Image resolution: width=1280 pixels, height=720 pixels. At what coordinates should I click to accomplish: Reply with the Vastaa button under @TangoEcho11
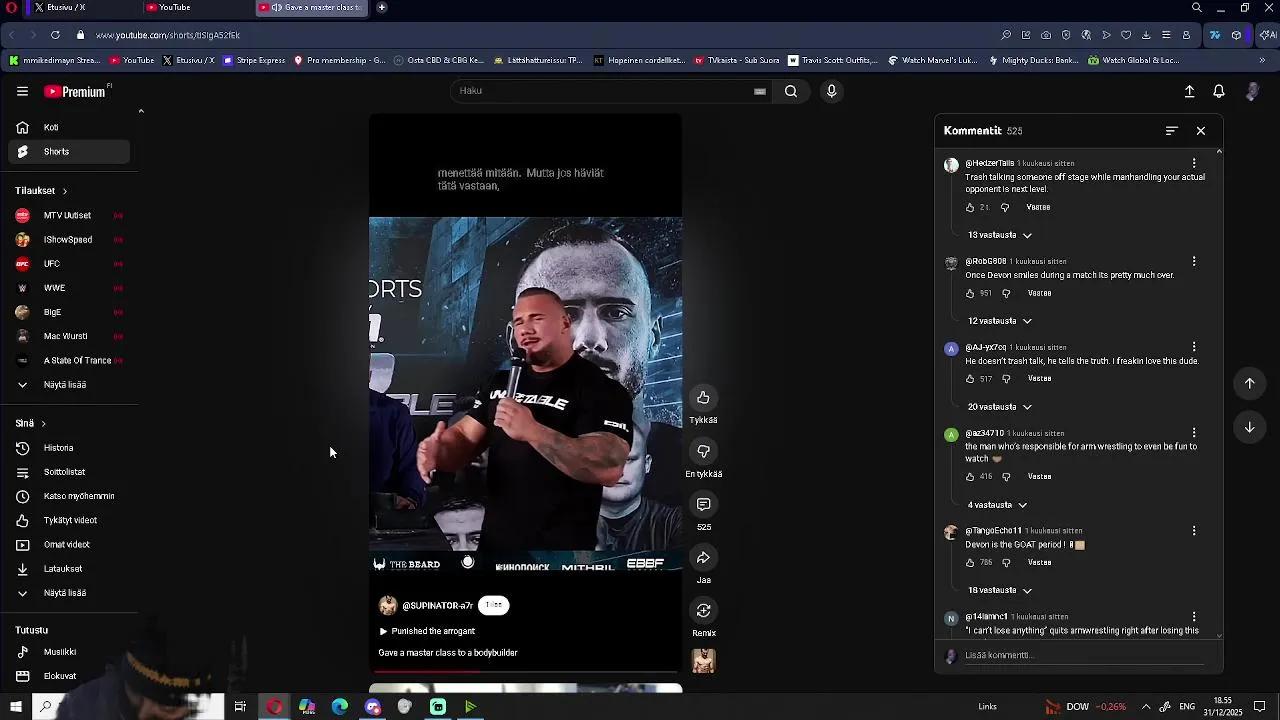pyautogui.click(x=1039, y=562)
